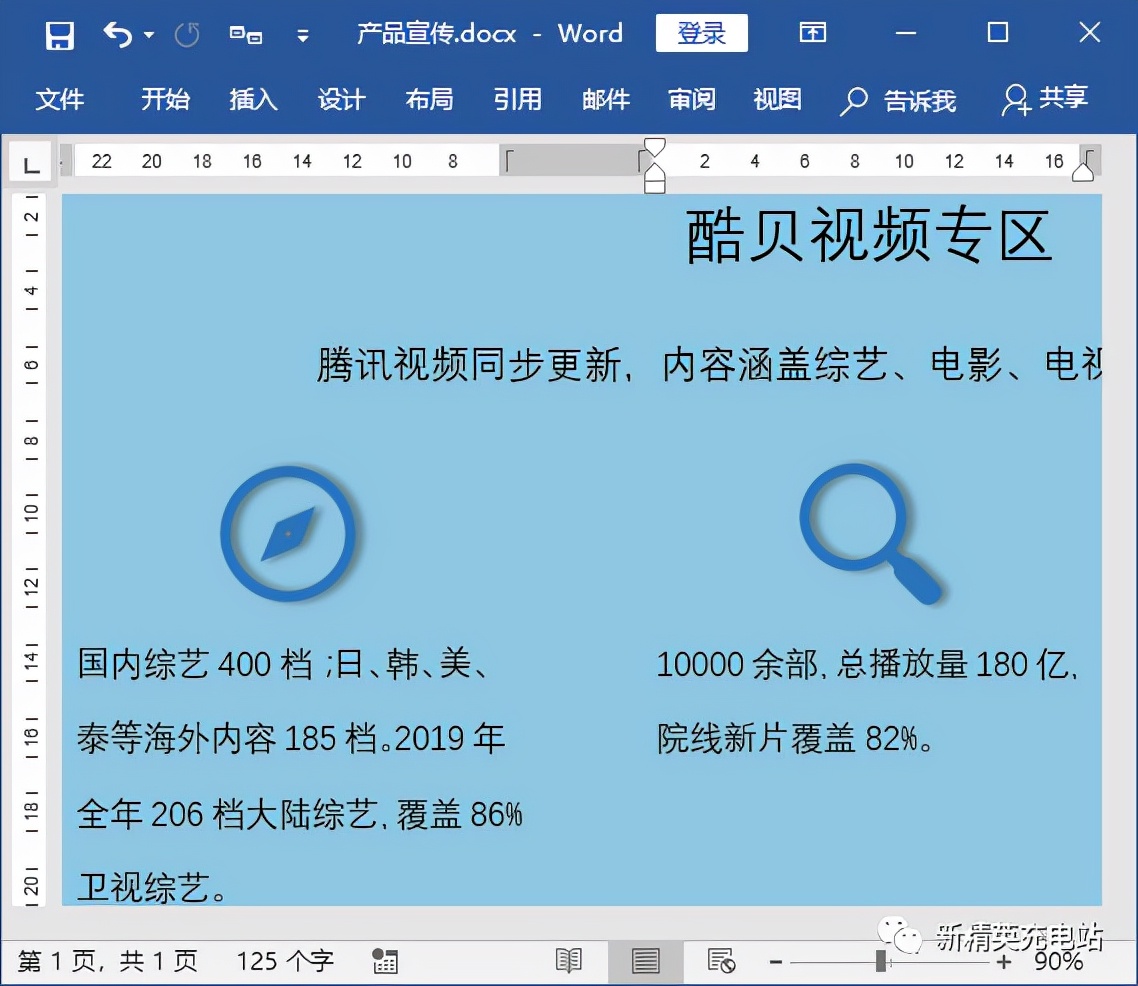Screen dimensions: 1138x986
Task: Click the plus on the zoom slider
Action: tap(1003, 960)
